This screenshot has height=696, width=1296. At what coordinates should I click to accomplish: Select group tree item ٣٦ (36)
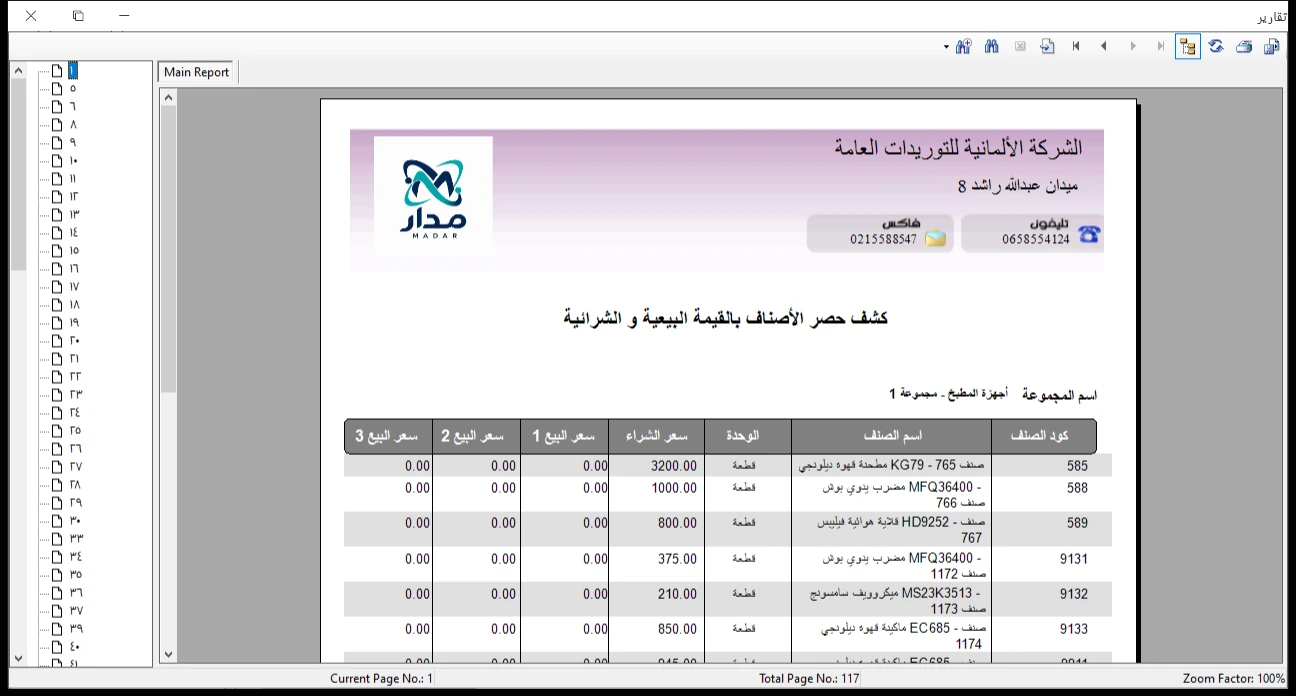pos(75,593)
